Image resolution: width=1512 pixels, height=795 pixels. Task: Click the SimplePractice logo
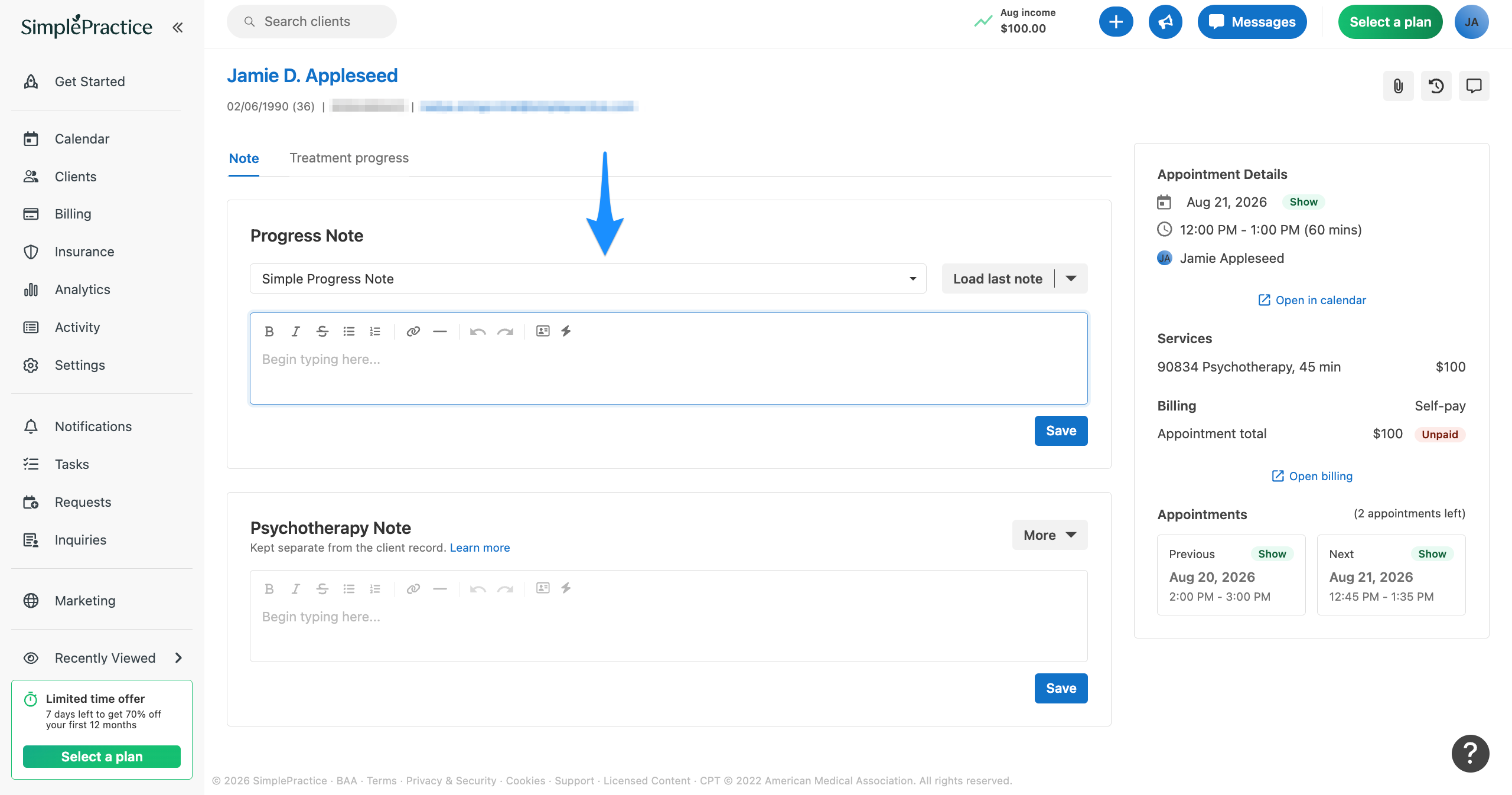(86, 26)
